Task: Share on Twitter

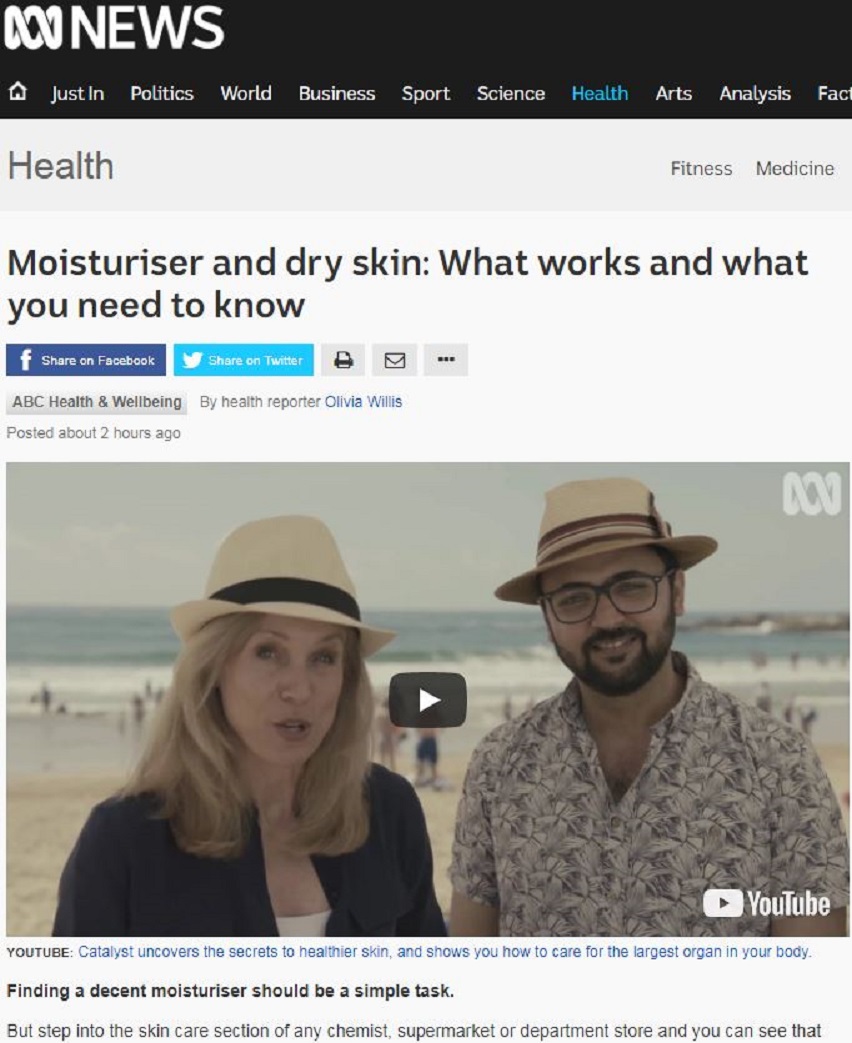Action: pyautogui.click(x=243, y=360)
